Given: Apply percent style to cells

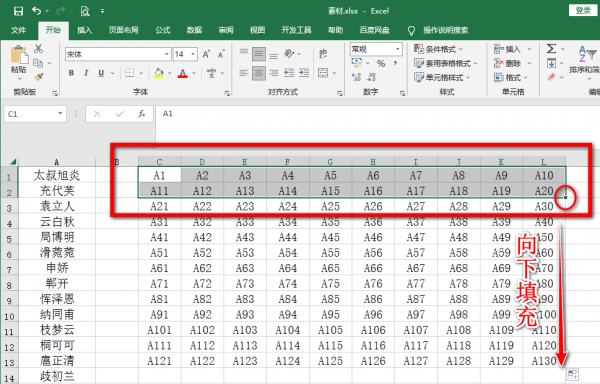Looking at the screenshot, I should [381, 63].
